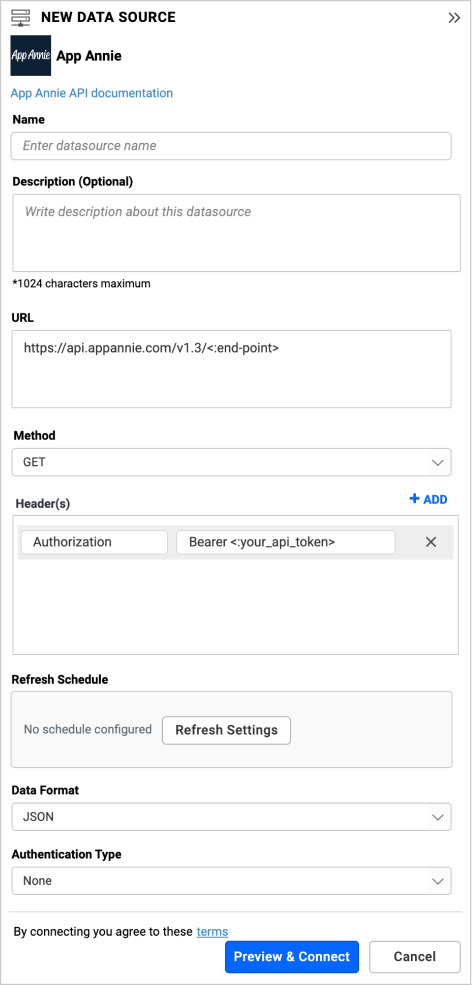This screenshot has height=986, width=472.
Task: Click the App Annie logo thumbnail
Action: pos(31,56)
